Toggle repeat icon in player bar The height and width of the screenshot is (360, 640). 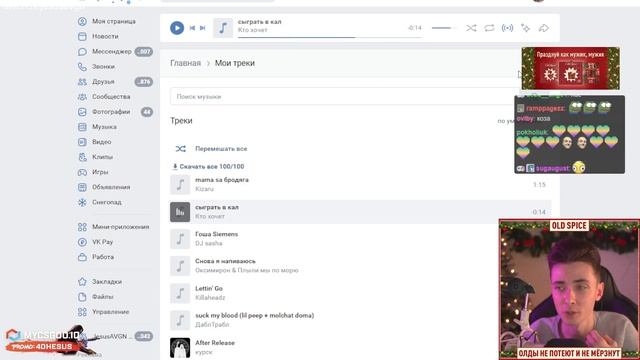[x=489, y=28]
